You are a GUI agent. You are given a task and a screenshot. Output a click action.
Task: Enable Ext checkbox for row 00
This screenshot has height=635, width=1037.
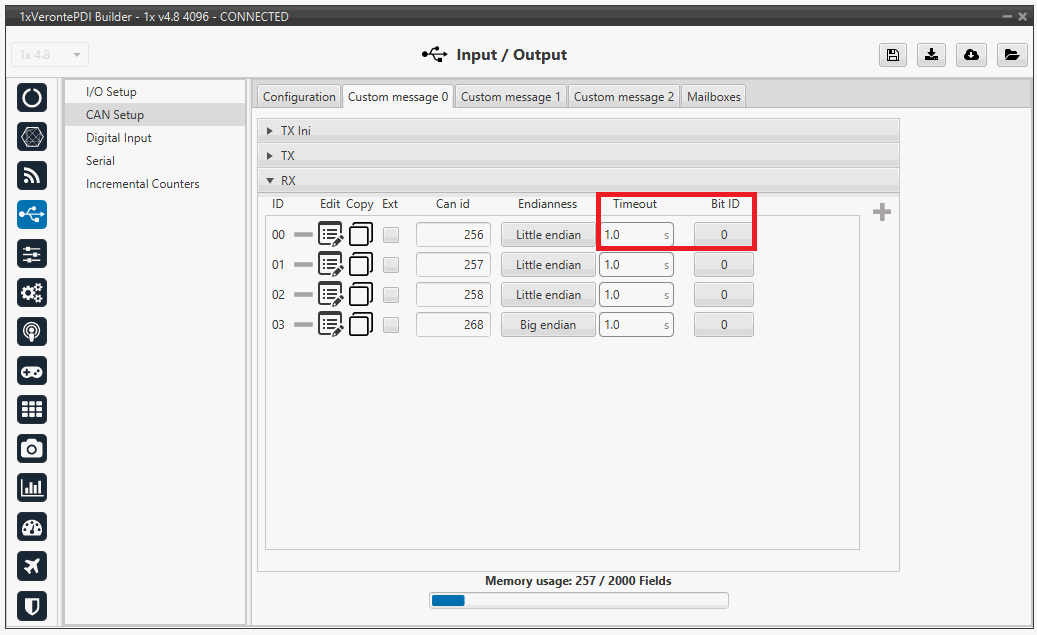[391, 235]
